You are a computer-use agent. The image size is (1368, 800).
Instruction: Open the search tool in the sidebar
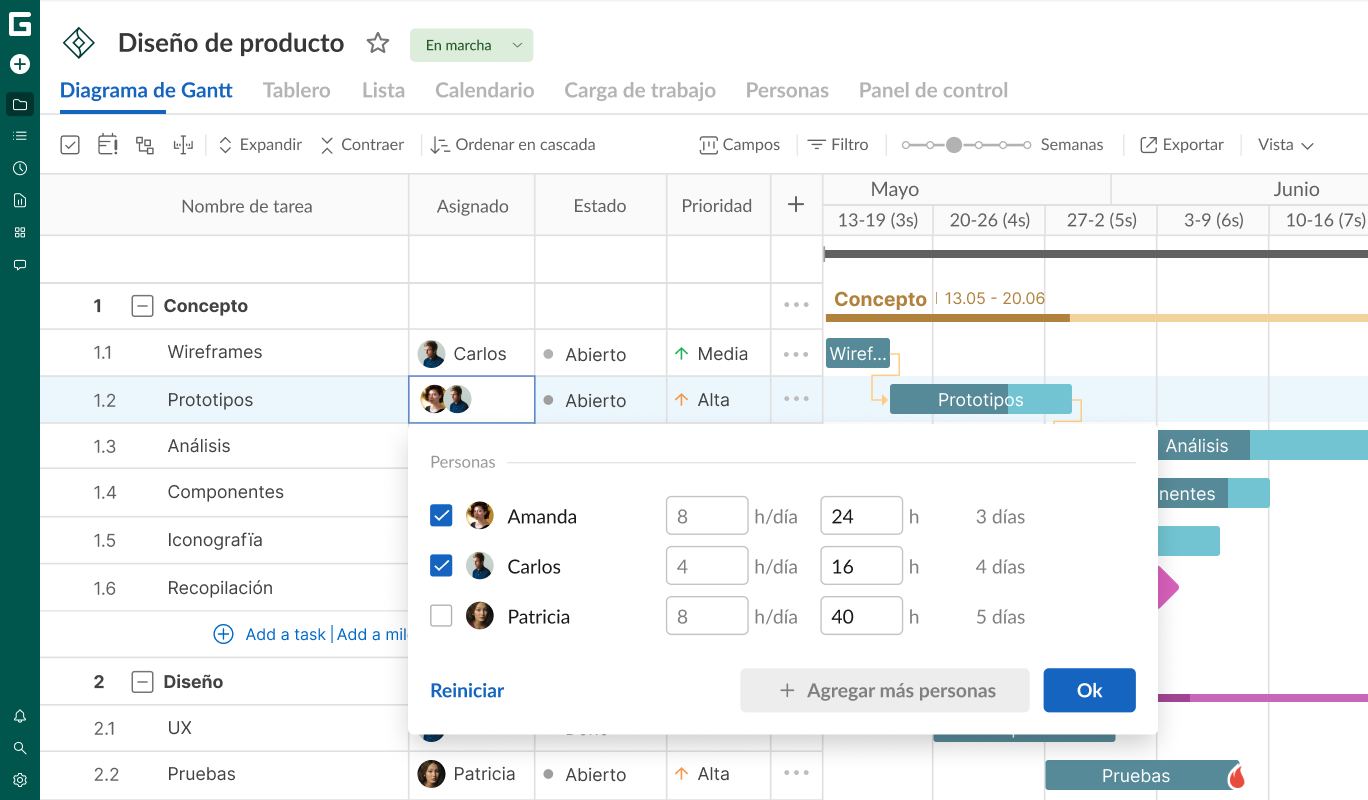[20, 747]
